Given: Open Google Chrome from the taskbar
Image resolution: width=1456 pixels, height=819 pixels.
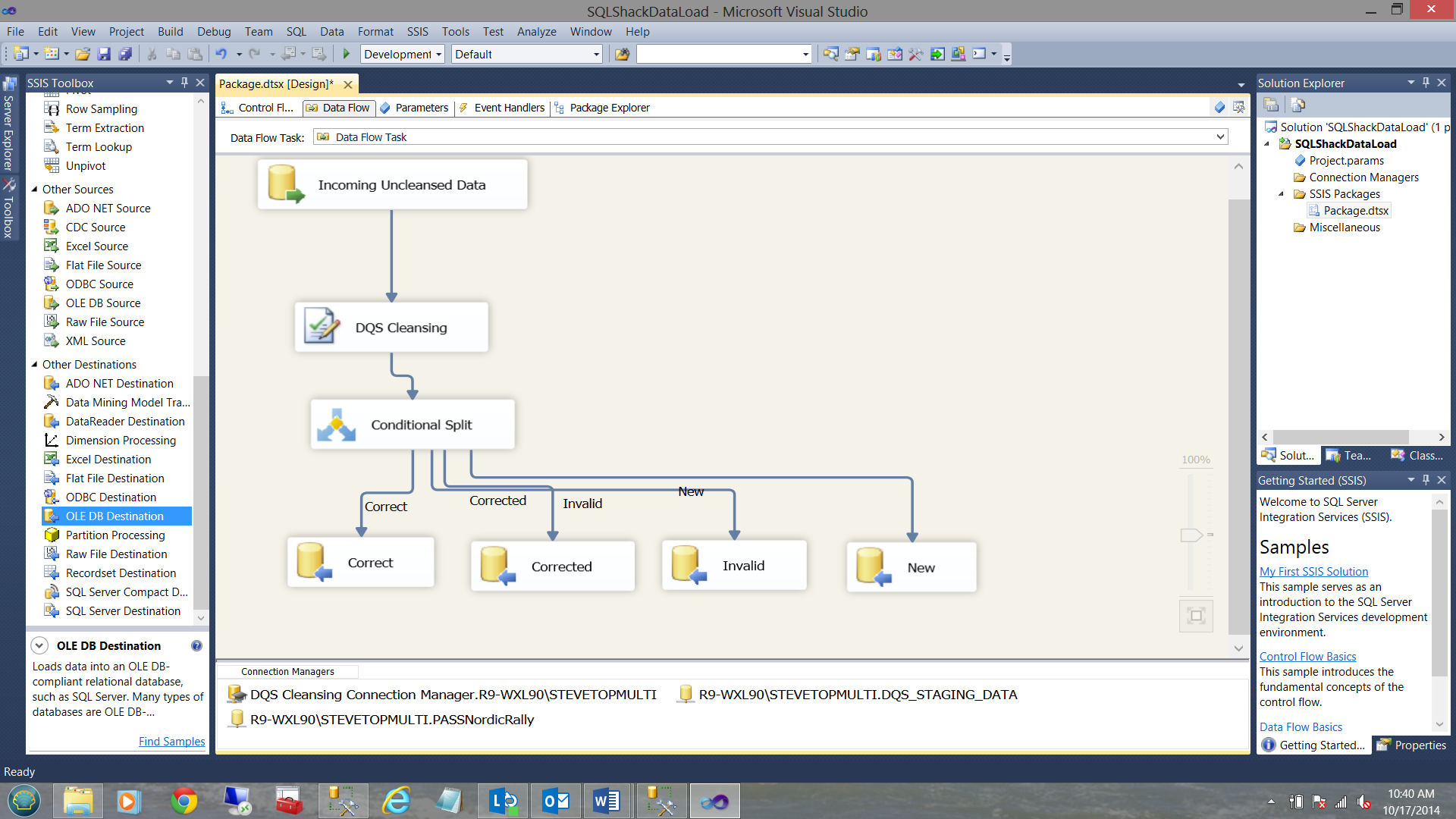Looking at the screenshot, I should coord(184,801).
